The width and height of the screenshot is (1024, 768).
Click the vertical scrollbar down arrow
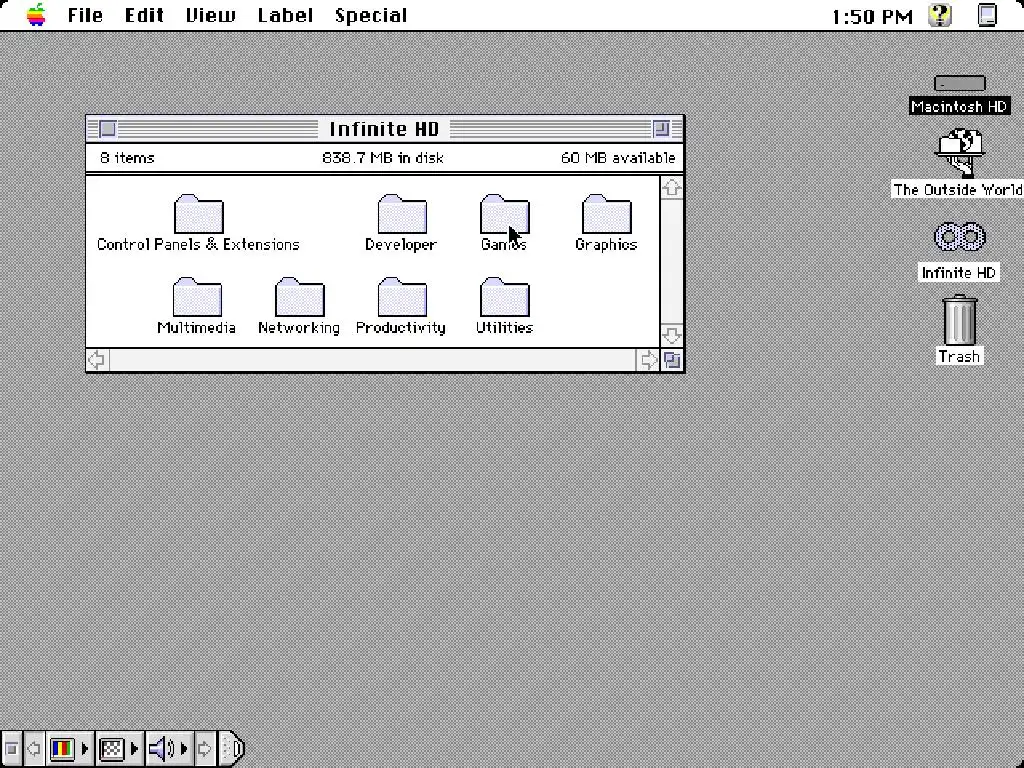[x=672, y=336]
